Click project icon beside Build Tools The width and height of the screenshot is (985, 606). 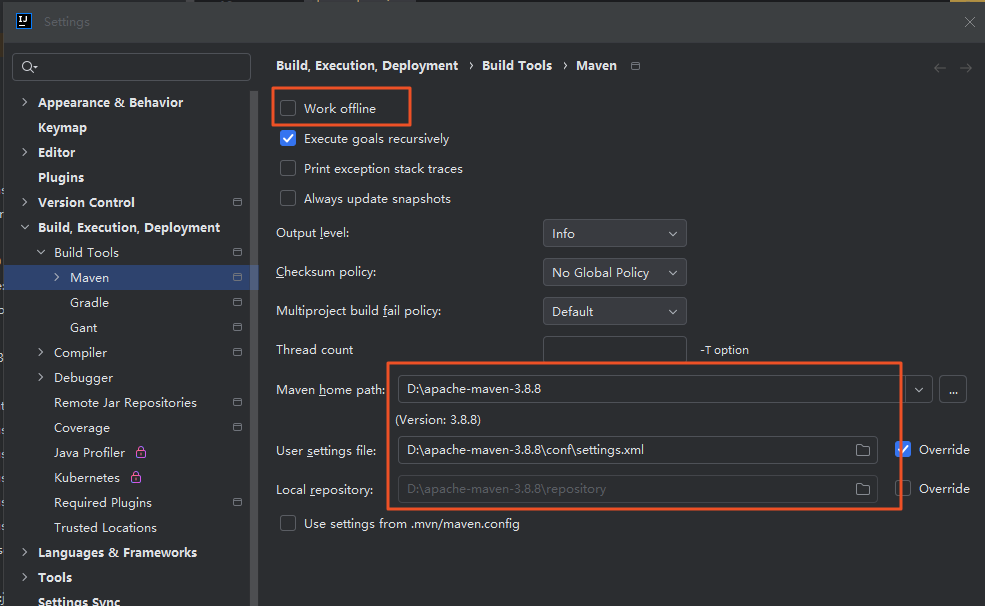pyautogui.click(x=237, y=252)
